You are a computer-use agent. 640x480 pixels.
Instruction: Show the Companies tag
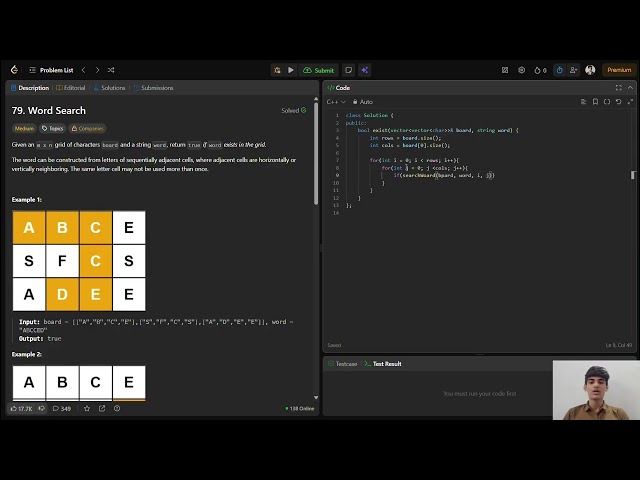(x=87, y=129)
